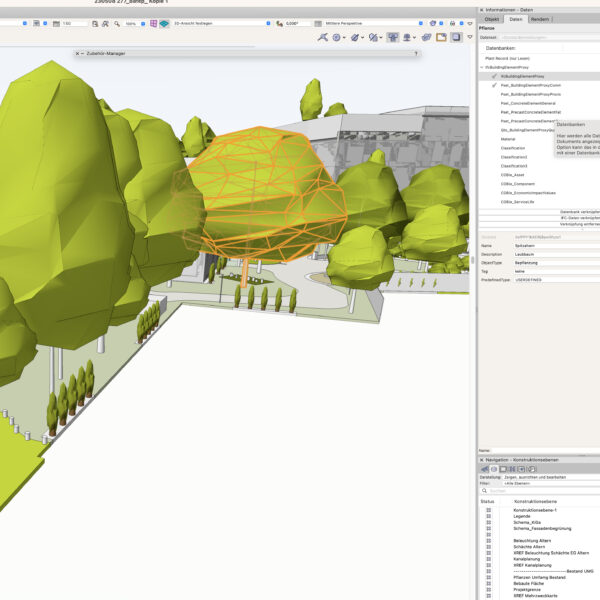Toggle visibility status of Kanalplanung layer
The image size is (600, 600).
point(489,558)
